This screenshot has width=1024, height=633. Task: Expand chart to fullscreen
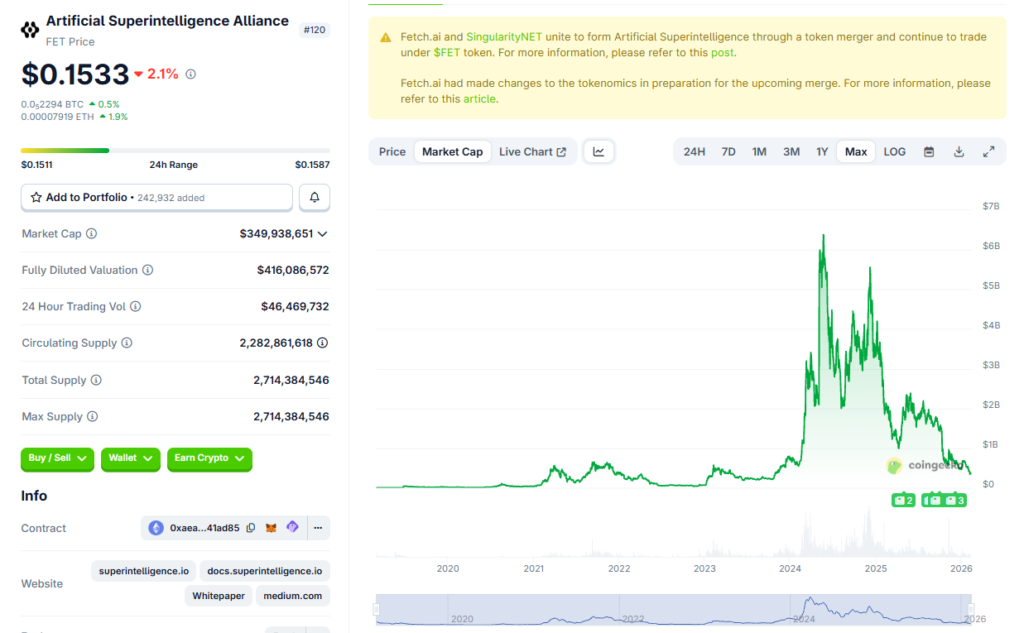click(x=989, y=152)
